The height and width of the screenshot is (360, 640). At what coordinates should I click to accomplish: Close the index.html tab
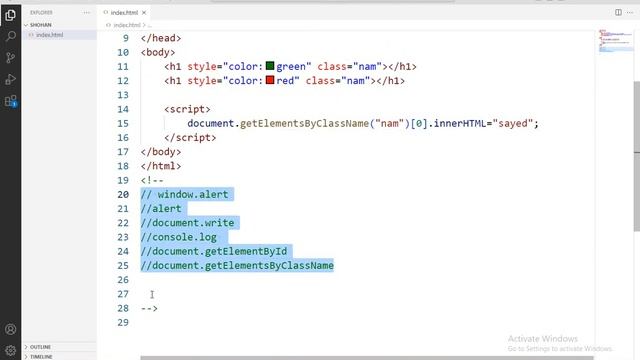pyautogui.click(x=144, y=13)
